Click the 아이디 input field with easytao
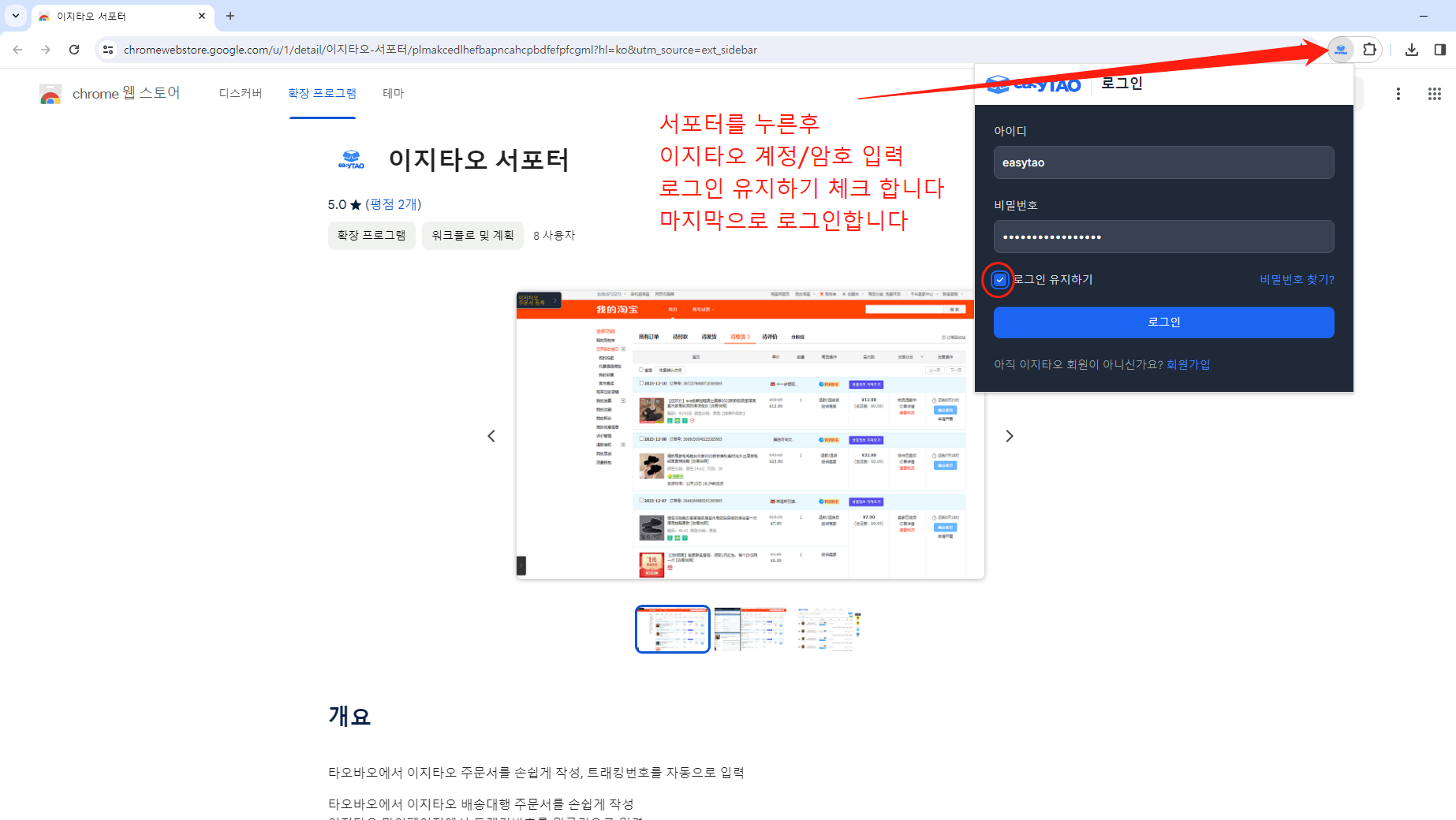Image resolution: width=1456 pixels, height=820 pixels. 1164,162
